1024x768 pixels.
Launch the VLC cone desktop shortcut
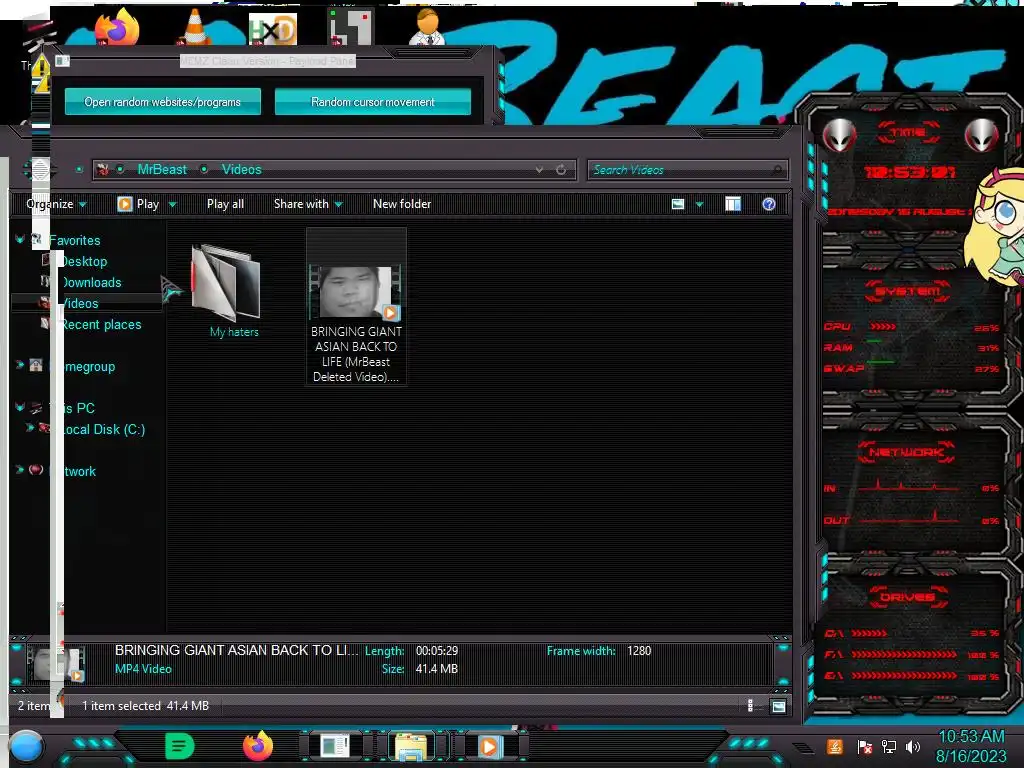(x=195, y=27)
